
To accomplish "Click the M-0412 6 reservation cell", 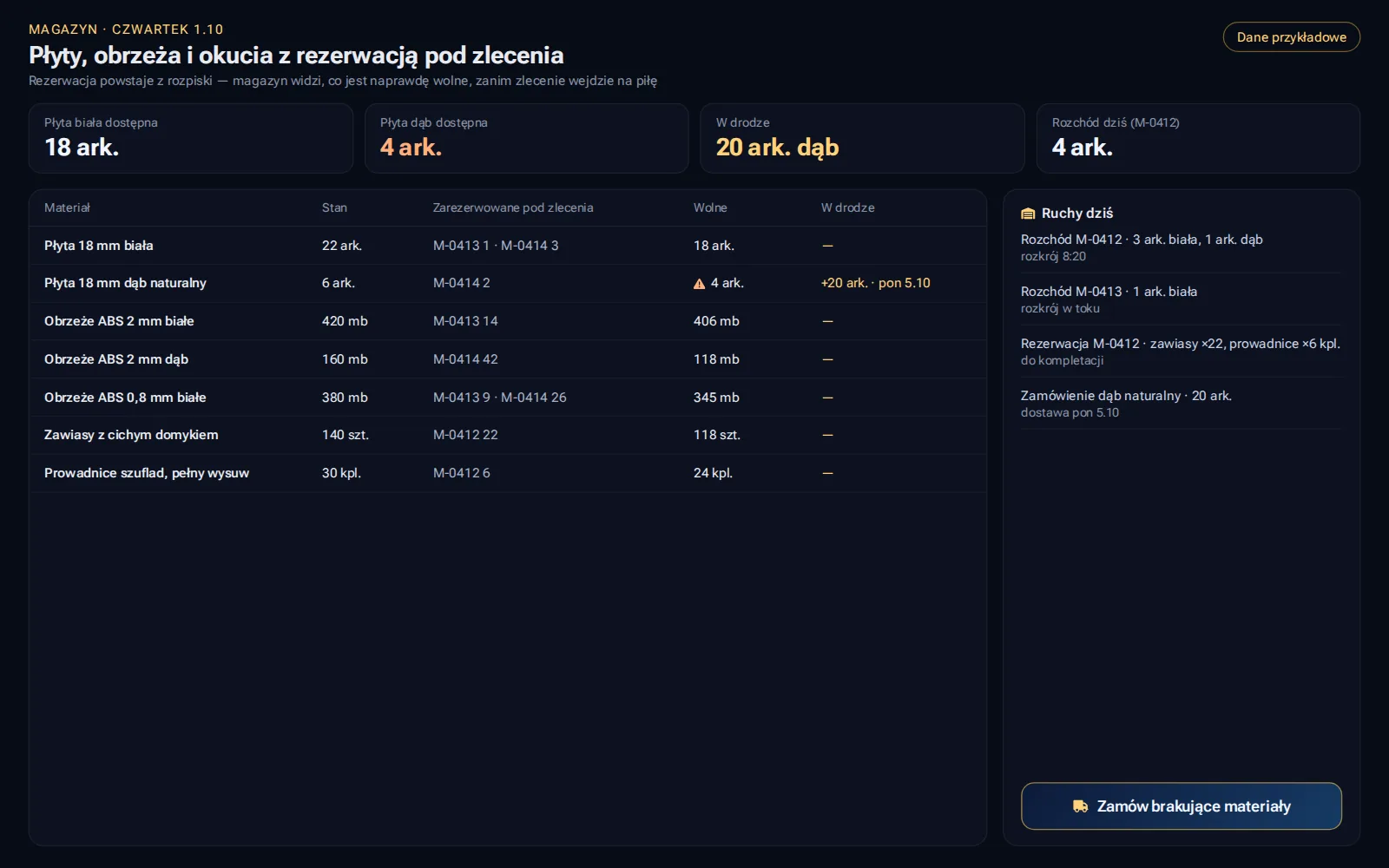I will [x=461, y=473].
